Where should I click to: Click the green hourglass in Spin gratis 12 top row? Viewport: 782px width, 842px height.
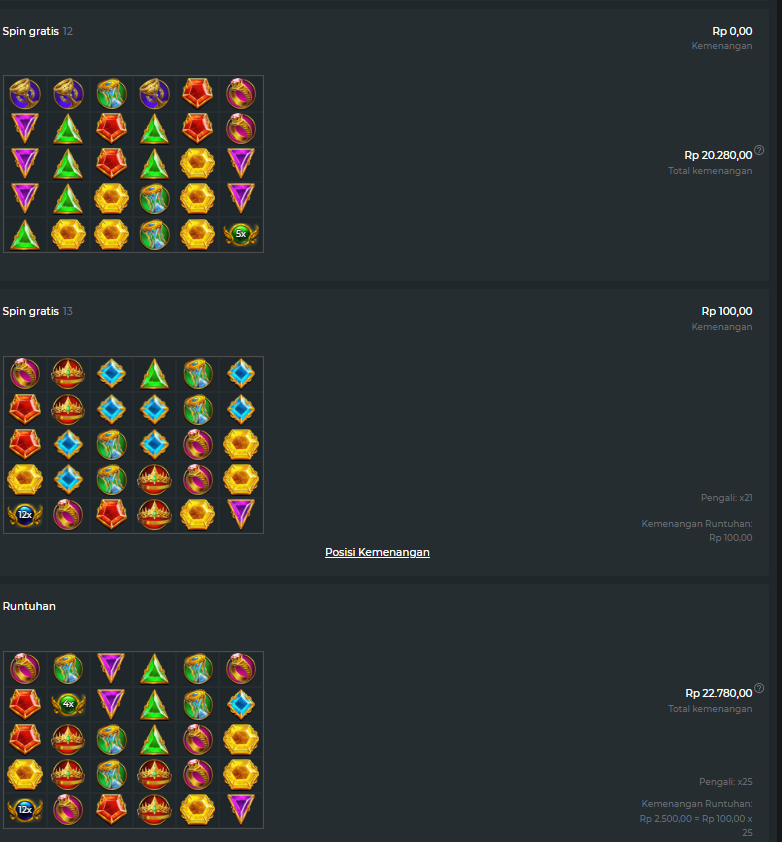[x=111, y=93]
